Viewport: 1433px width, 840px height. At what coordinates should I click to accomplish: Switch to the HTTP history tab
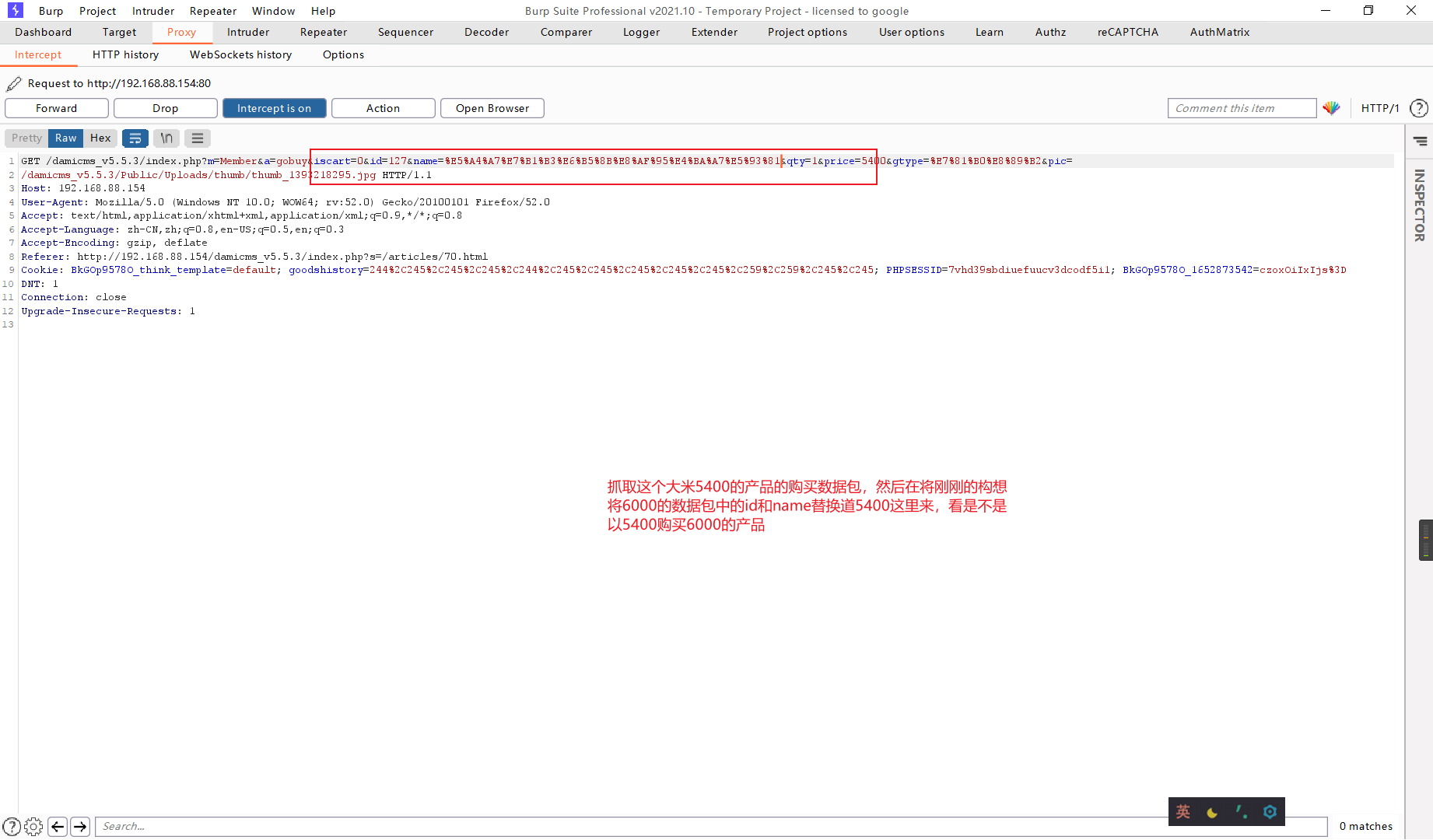(x=125, y=54)
